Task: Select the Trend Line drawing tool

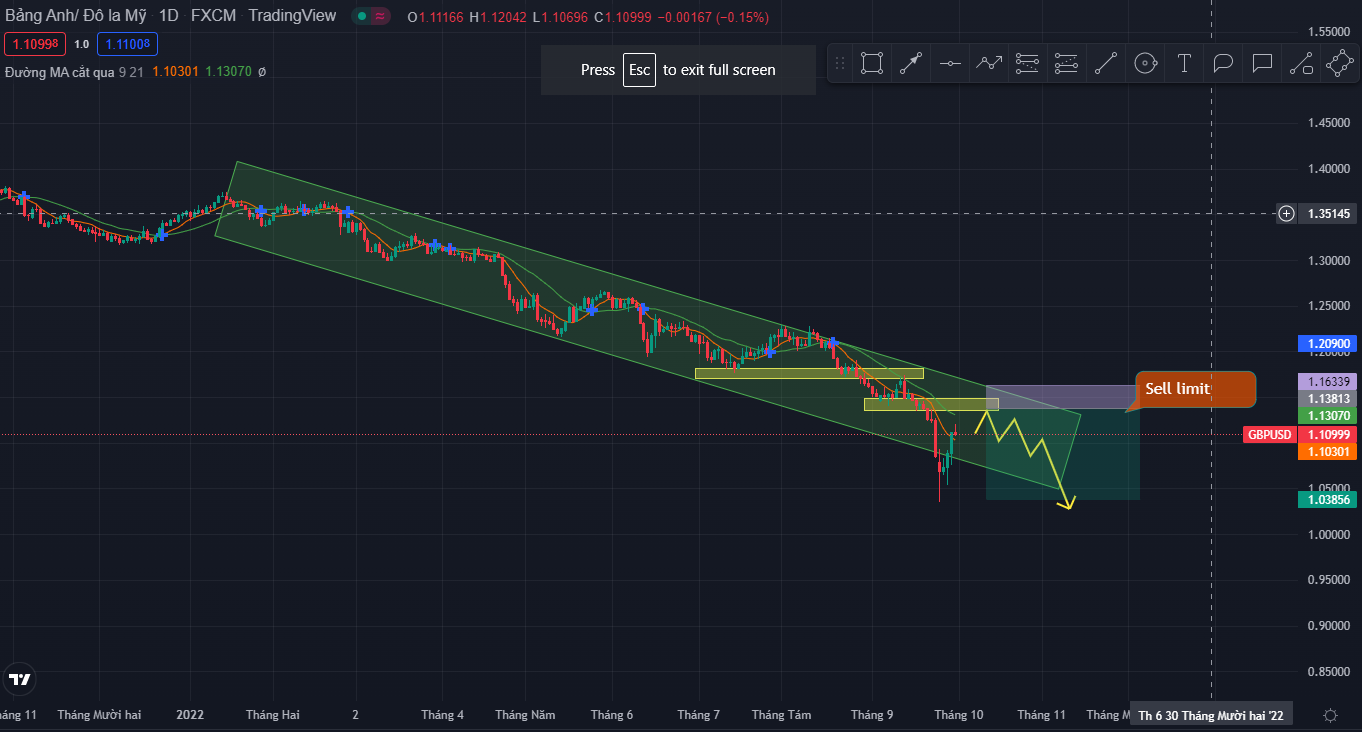Action: (1106, 63)
